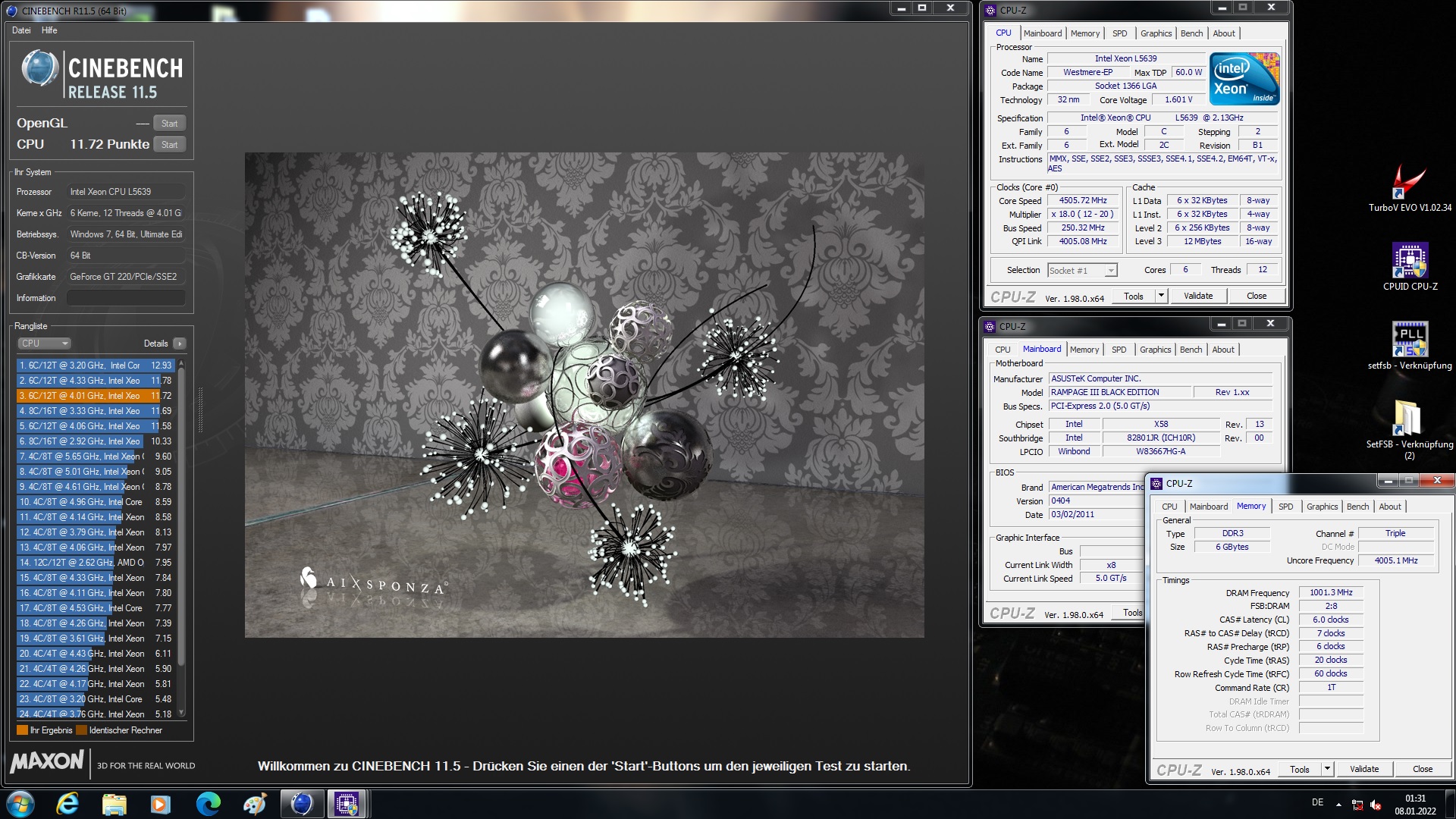
Task: Open SPD tab in Memory CPU-Z window
Action: pyautogui.click(x=1286, y=507)
